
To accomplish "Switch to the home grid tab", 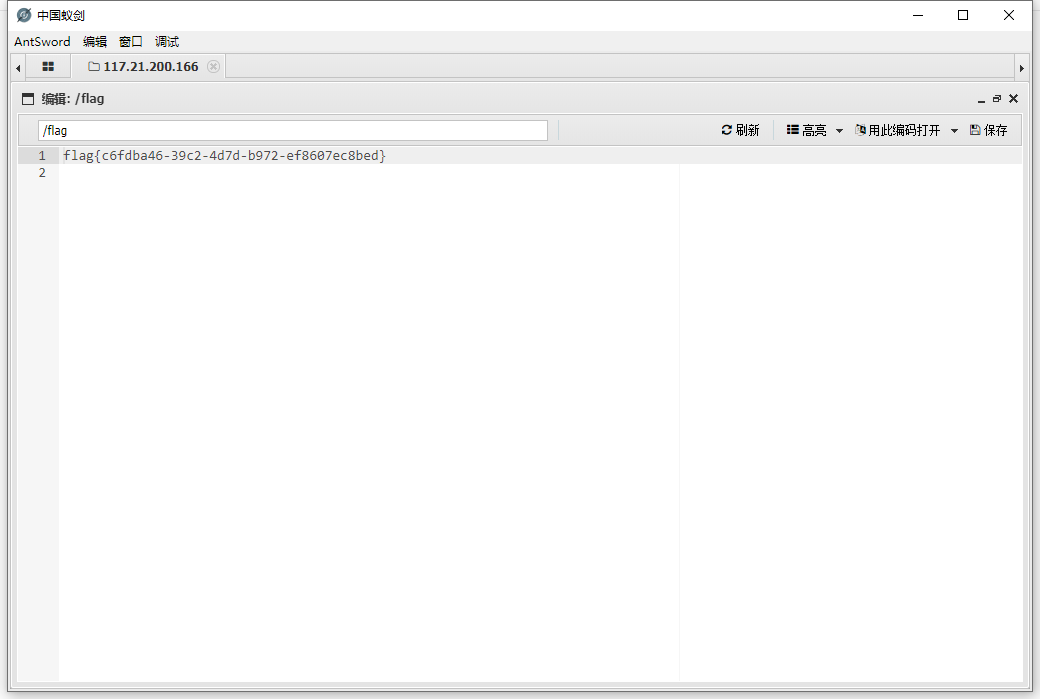I will [x=48, y=66].
